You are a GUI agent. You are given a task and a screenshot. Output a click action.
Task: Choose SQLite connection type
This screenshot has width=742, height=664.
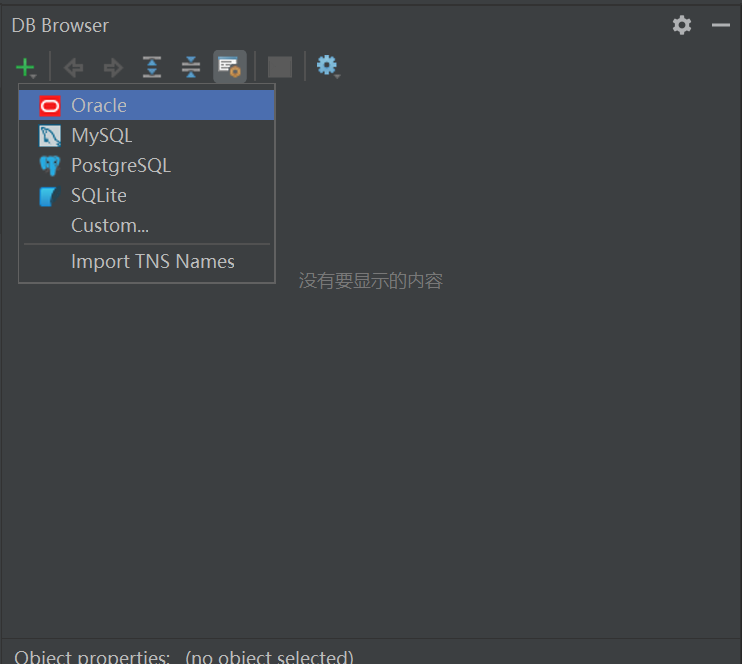(x=146, y=195)
